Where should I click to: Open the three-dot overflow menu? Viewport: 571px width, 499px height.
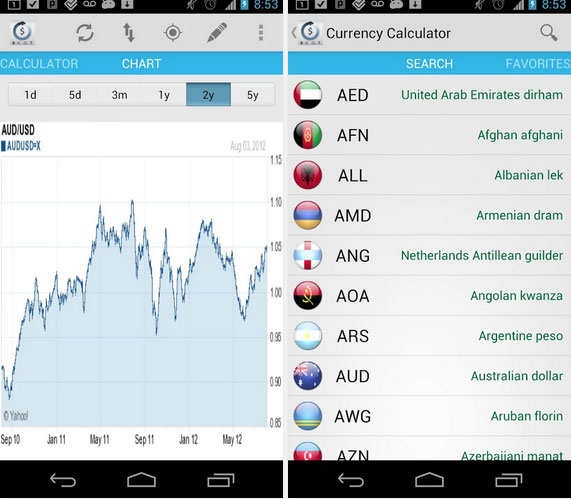[x=261, y=33]
